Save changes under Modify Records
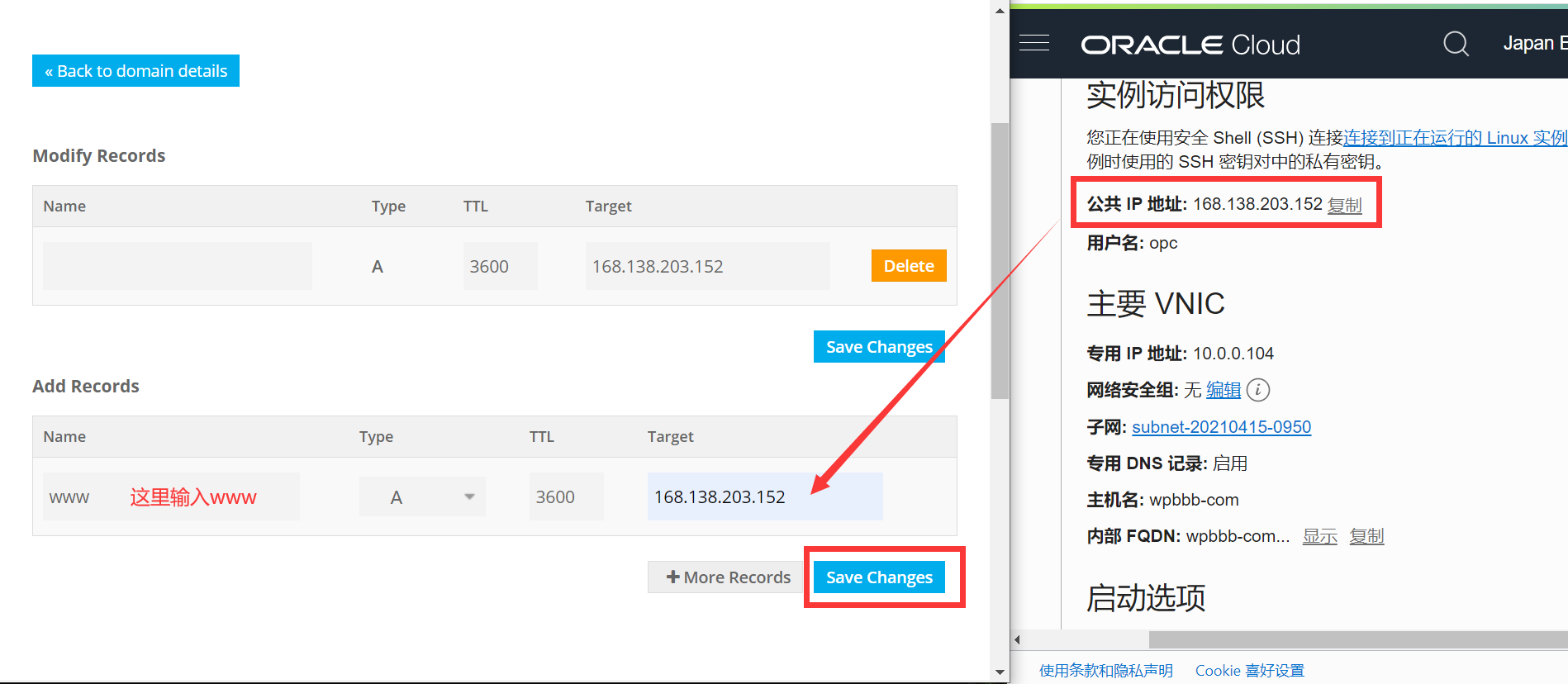This screenshot has width=1568, height=684. pos(879,347)
